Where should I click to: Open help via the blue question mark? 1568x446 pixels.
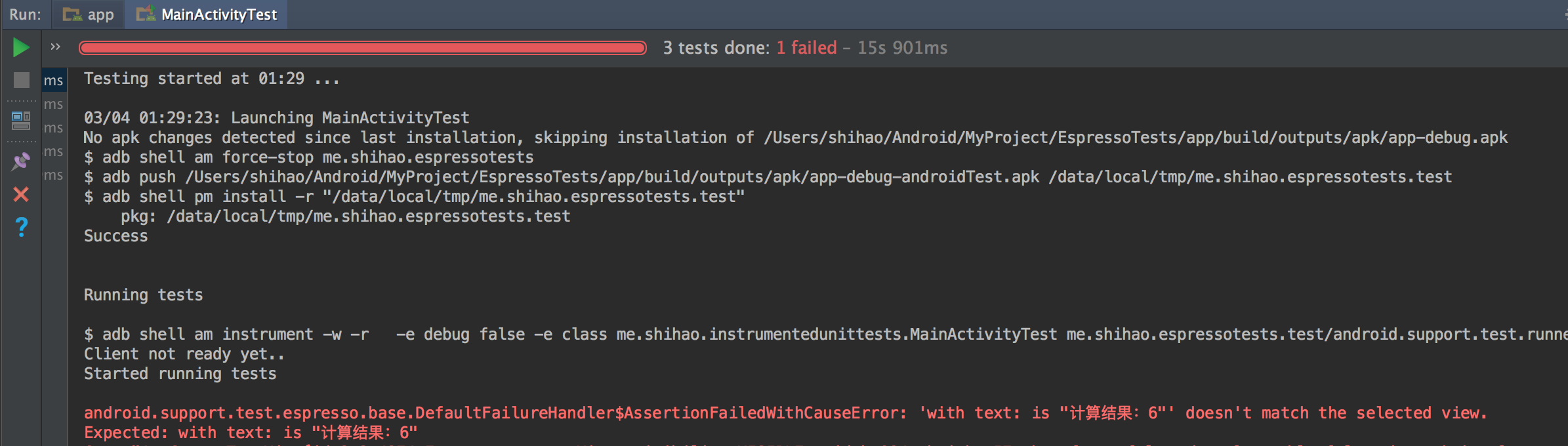click(21, 227)
